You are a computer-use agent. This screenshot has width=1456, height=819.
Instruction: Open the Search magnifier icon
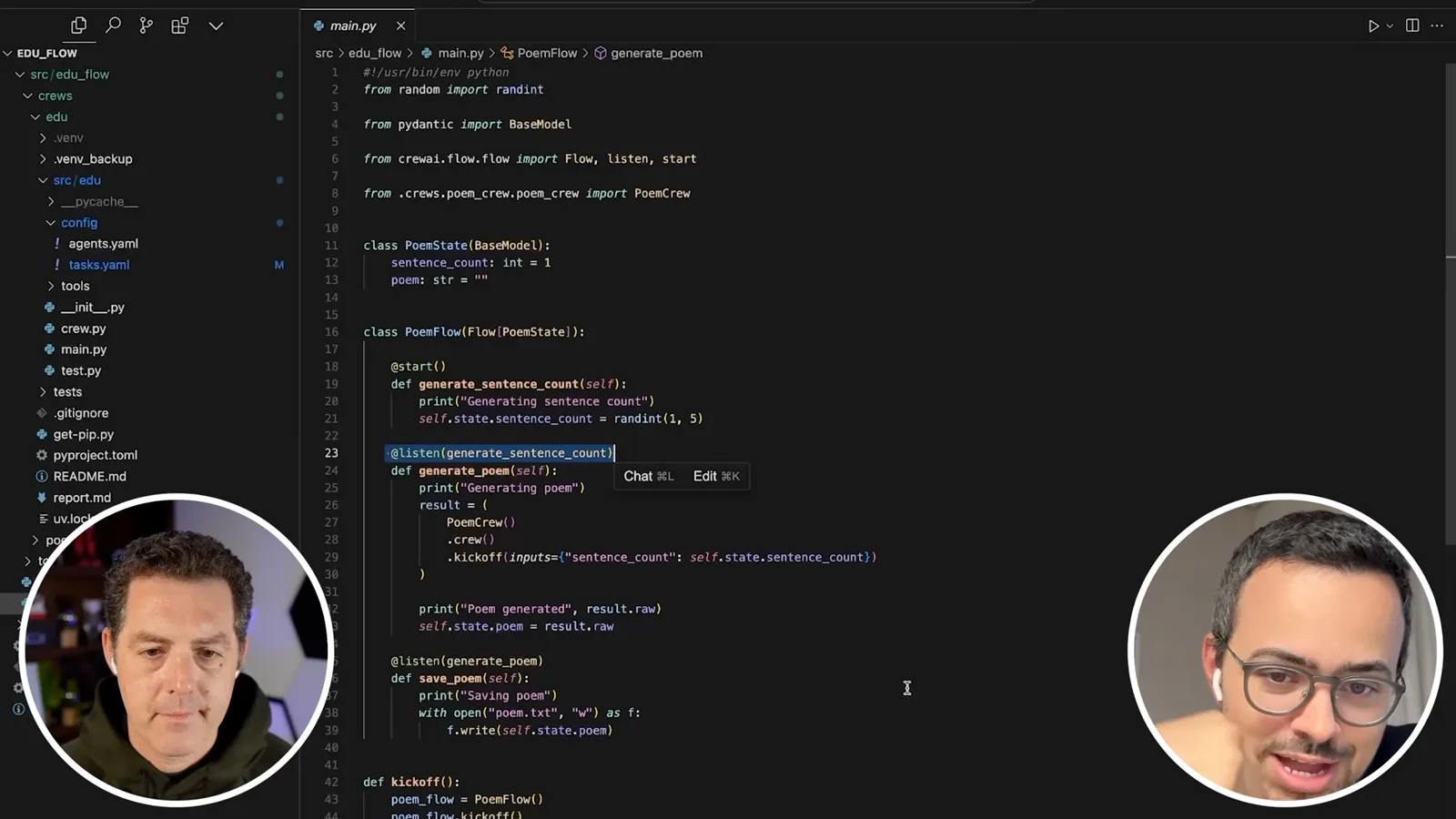113,25
